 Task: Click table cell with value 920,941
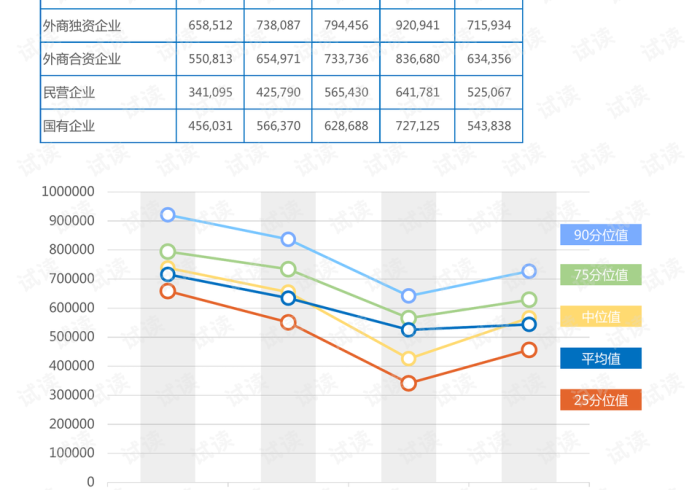418,25
